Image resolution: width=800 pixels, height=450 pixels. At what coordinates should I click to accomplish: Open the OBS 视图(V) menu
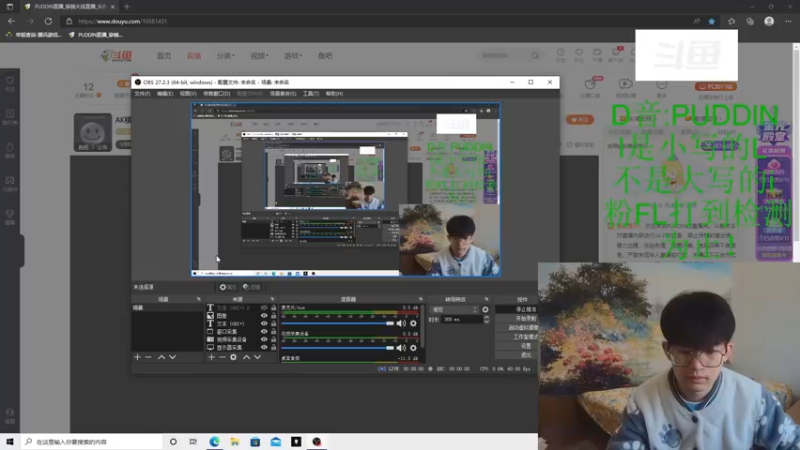pos(188,94)
